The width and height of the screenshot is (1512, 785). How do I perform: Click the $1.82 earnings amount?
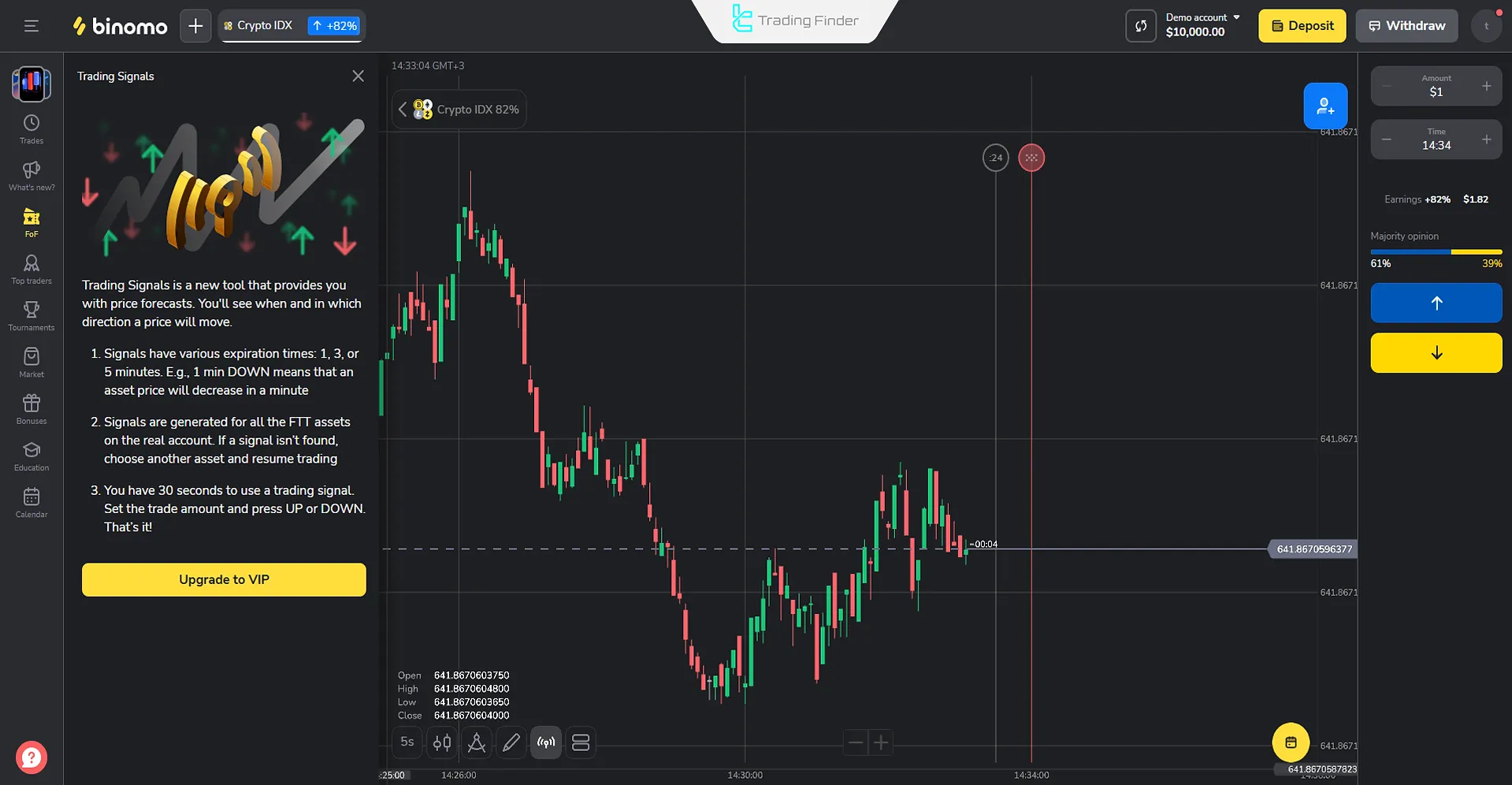coord(1476,199)
